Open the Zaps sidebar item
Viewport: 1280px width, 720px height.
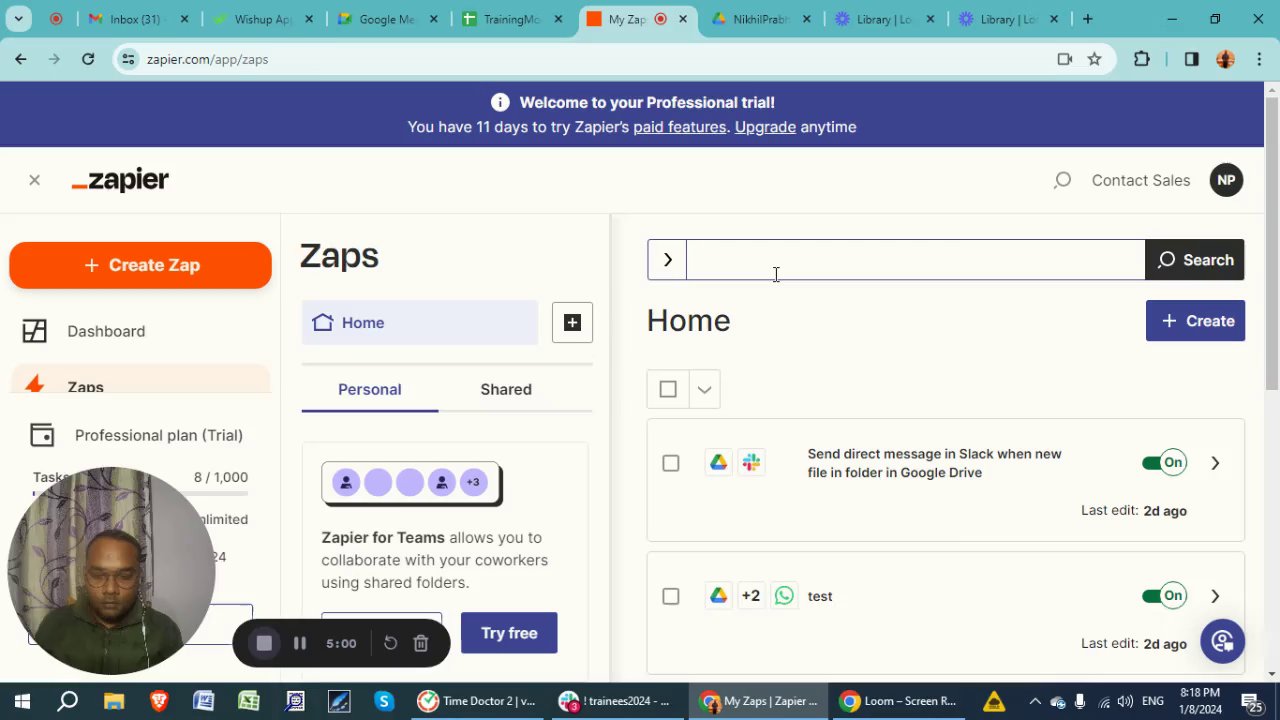tap(140, 381)
